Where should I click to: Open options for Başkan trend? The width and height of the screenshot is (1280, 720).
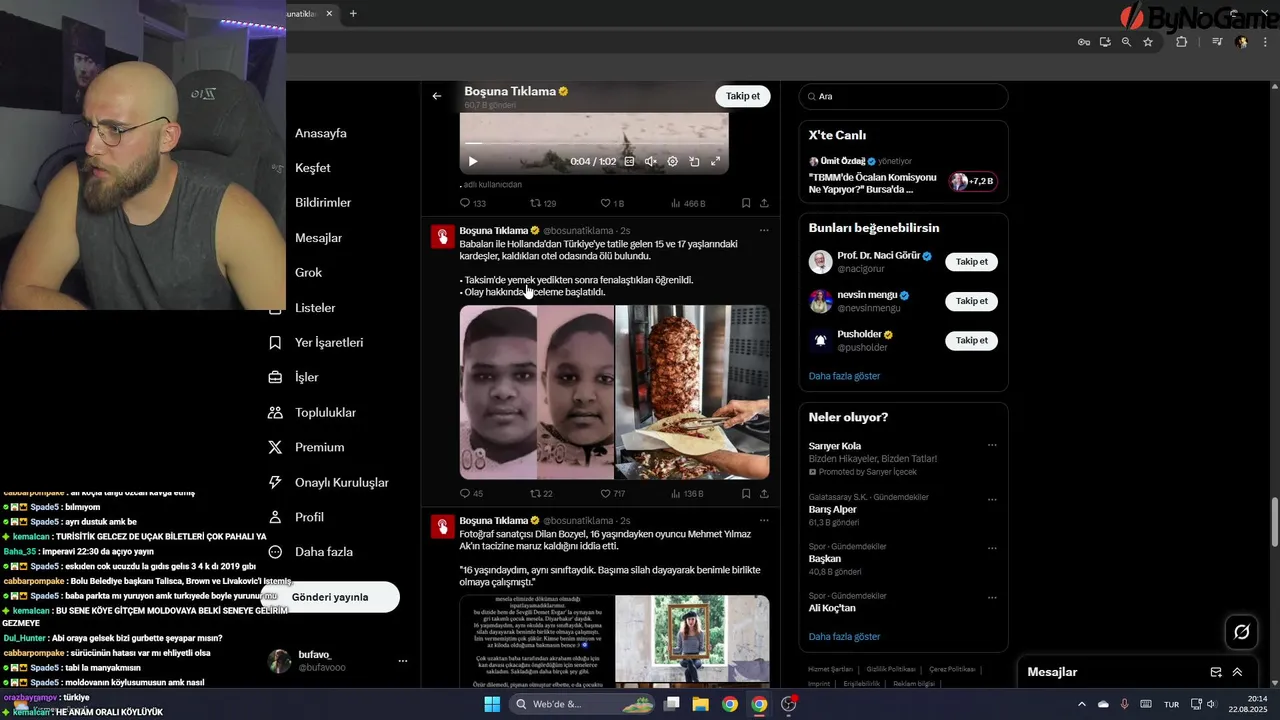pos(992,548)
